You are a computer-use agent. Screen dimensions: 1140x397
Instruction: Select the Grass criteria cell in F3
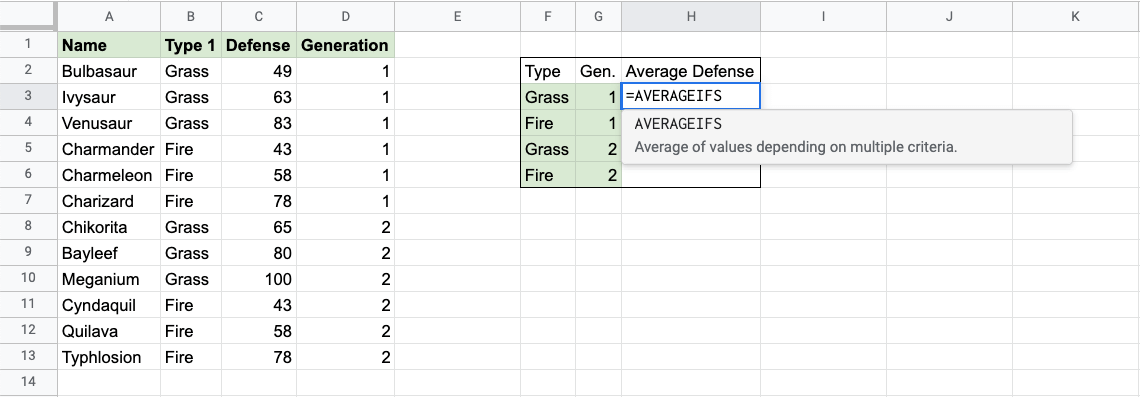pos(548,97)
